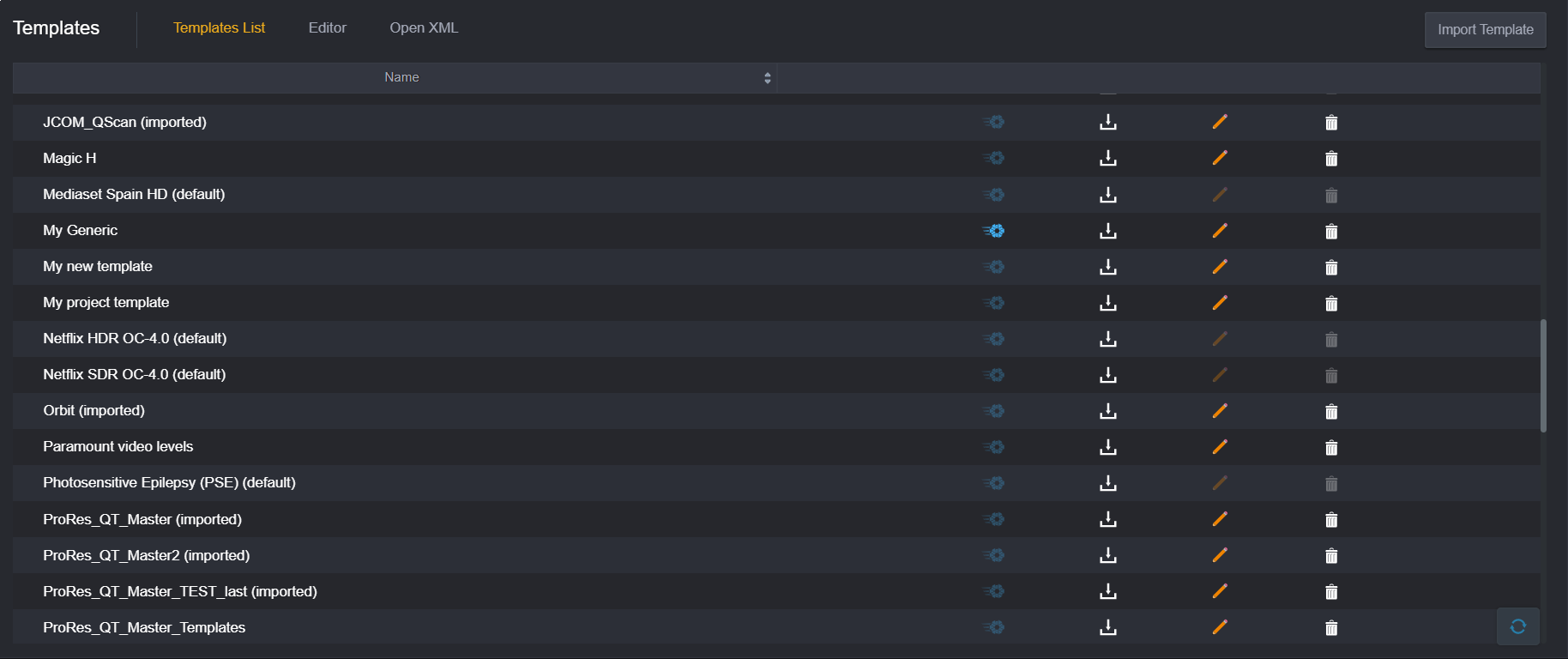Sort templates by the Name column arrows

tap(767, 78)
